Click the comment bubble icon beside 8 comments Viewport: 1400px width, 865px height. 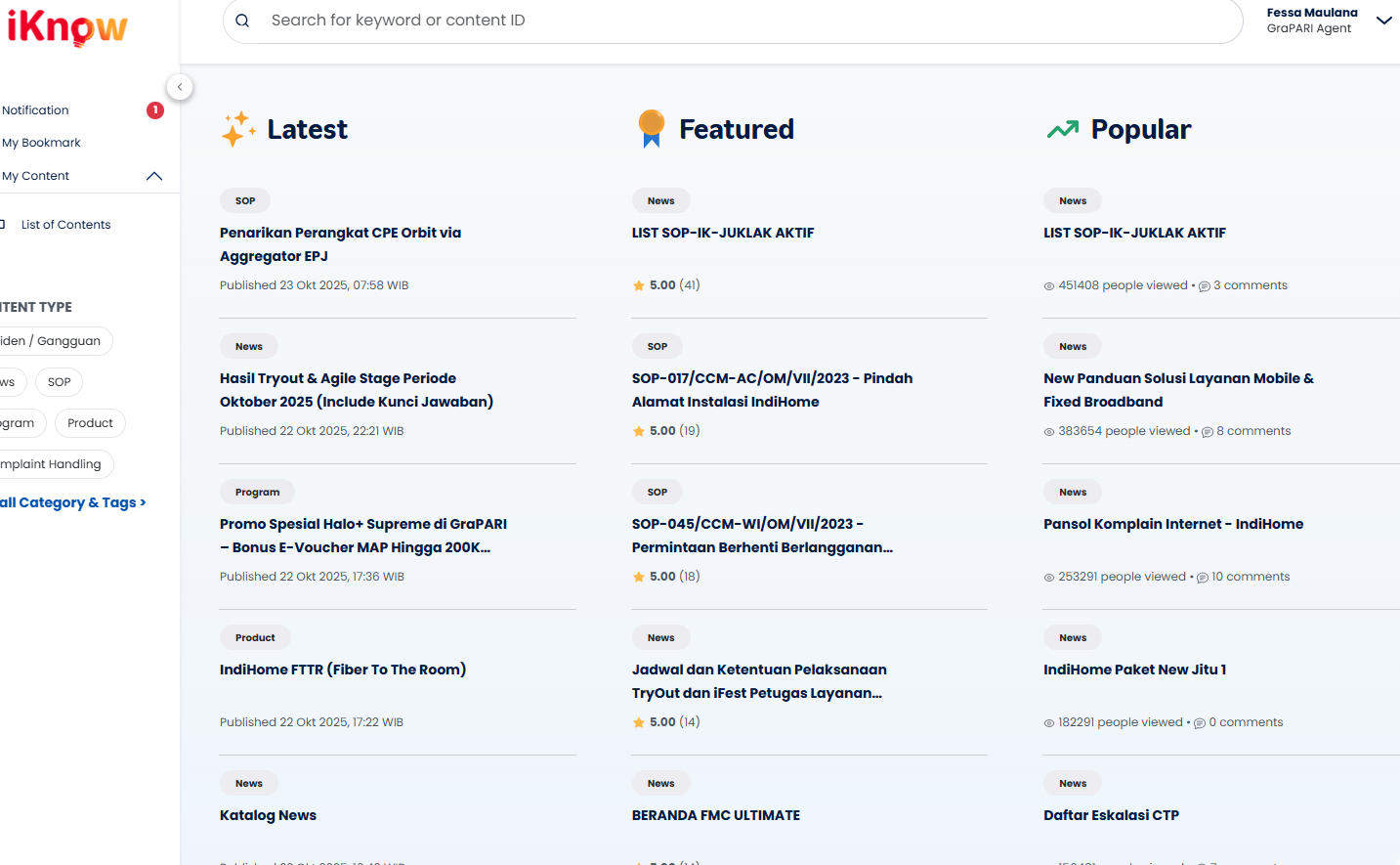click(1208, 432)
